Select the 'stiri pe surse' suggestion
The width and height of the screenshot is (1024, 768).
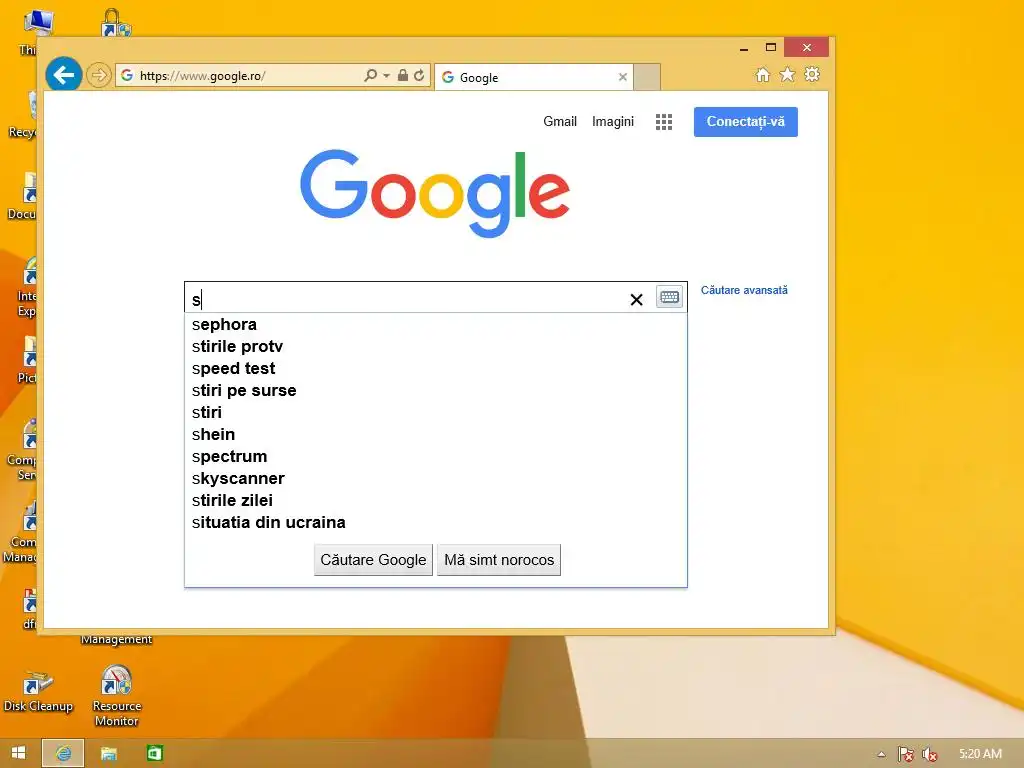436,391
